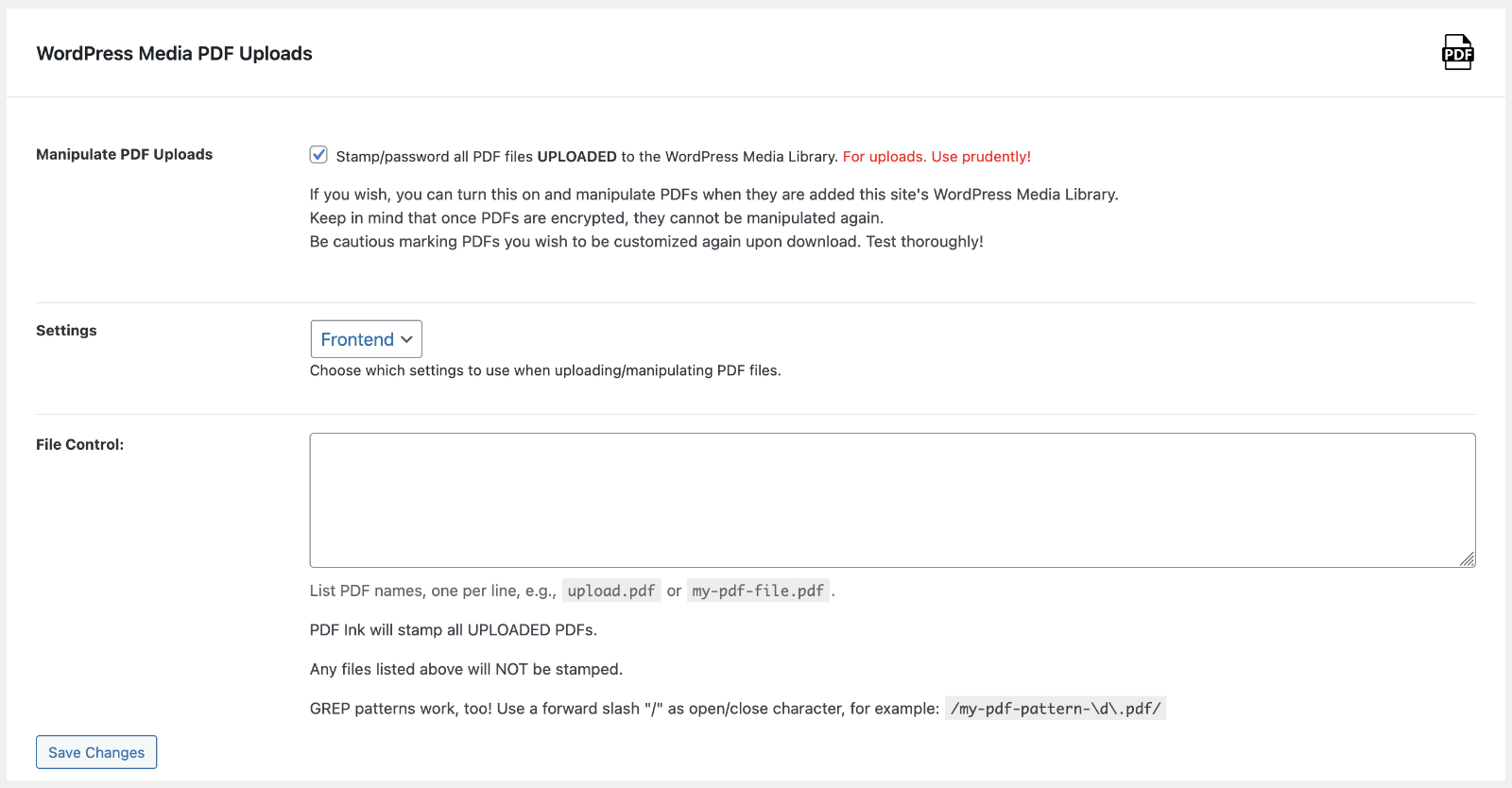Click the red "For uploads. Use prudently!" warning

(x=936, y=157)
